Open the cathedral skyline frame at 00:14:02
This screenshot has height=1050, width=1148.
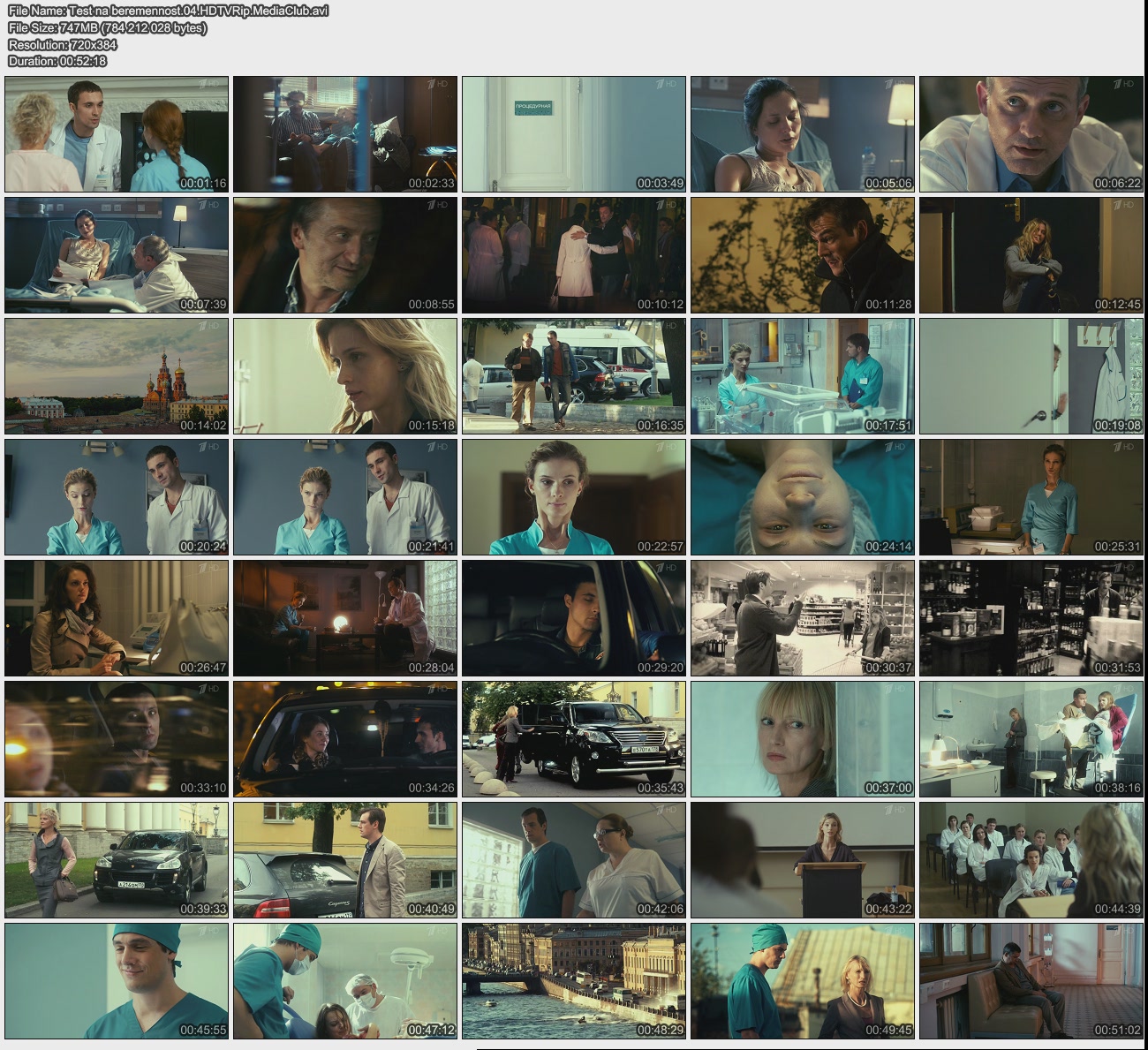pos(117,376)
